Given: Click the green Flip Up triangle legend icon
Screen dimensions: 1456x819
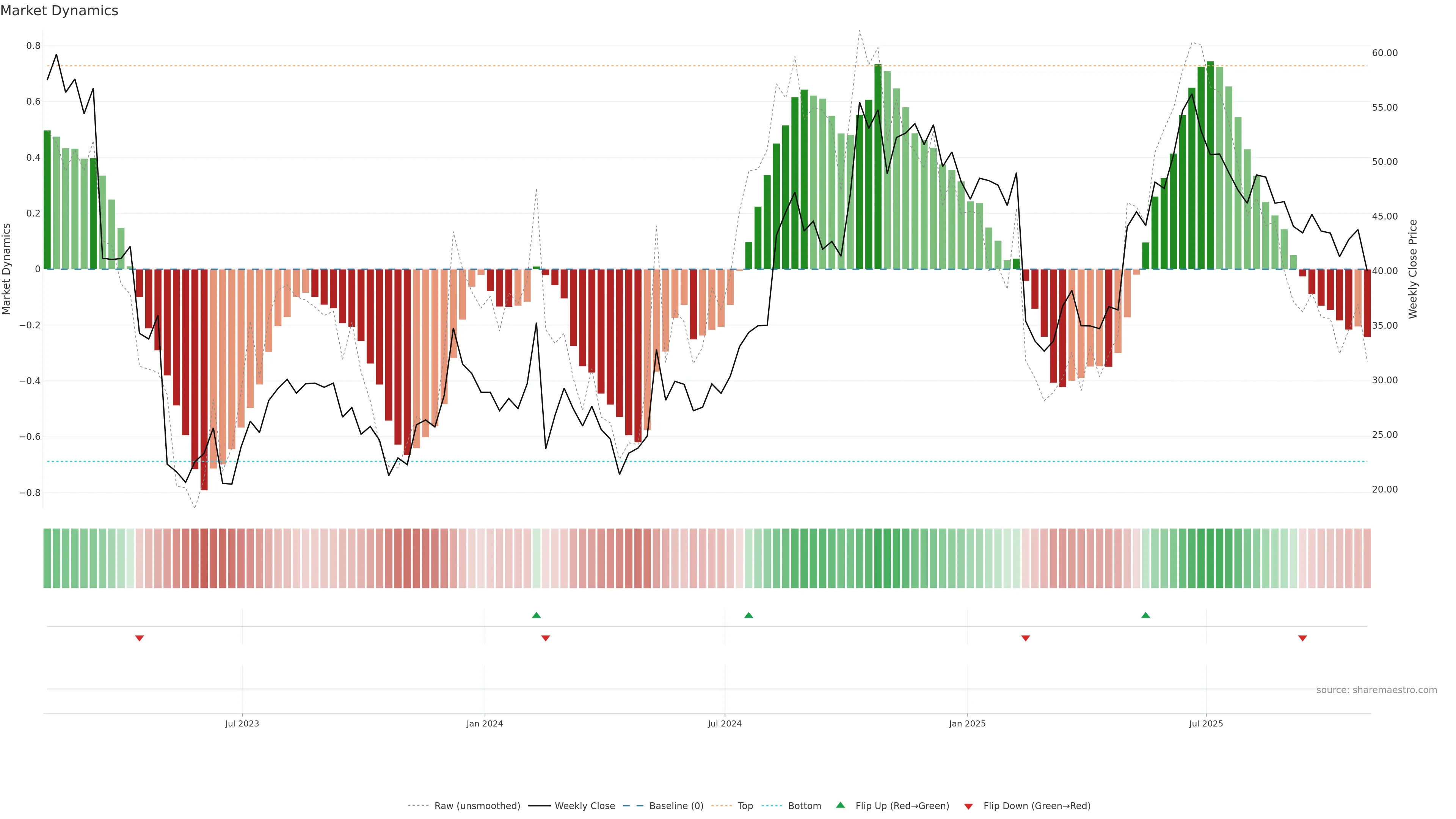Looking at the screenshot, I should 841,805.
